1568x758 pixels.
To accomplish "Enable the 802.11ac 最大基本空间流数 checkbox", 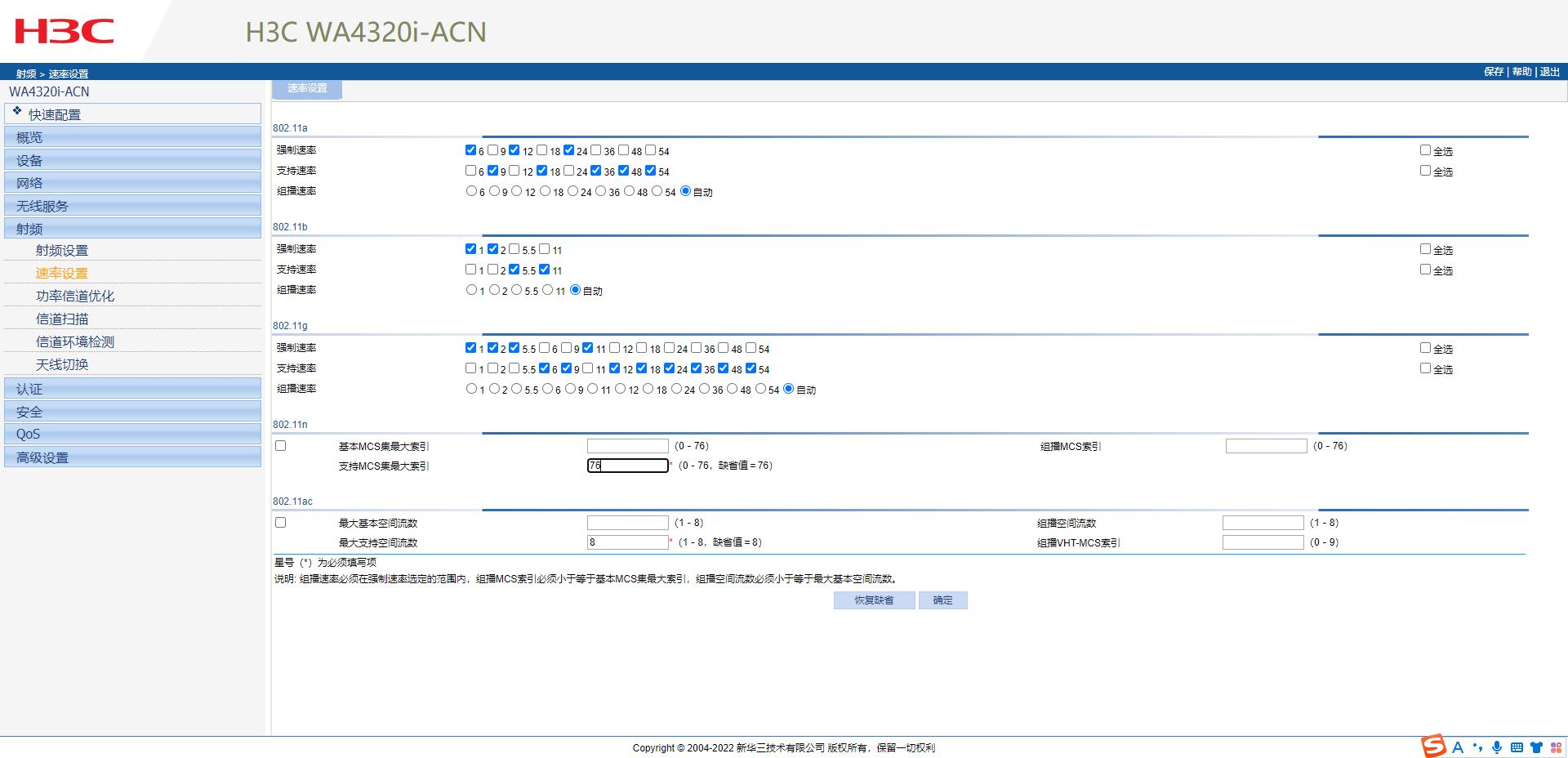I will 281,523.
